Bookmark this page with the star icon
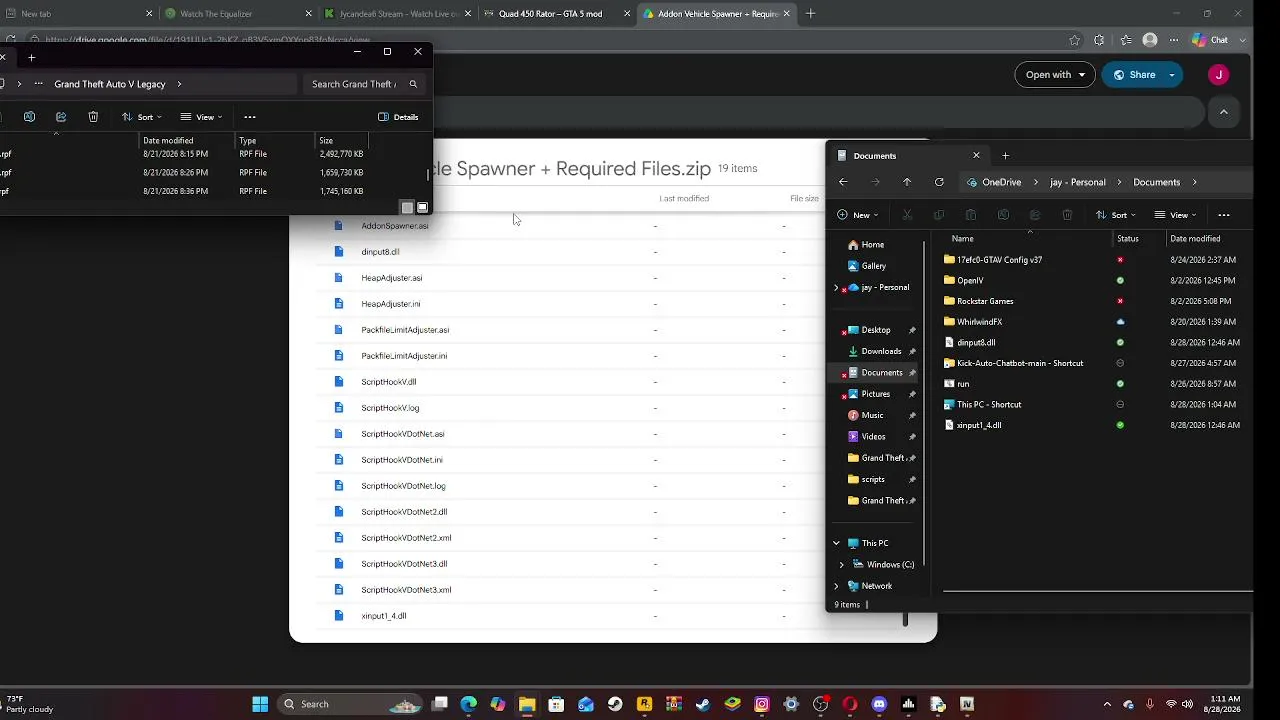Screen dimensions: 1280x720 pos(1074,40)
